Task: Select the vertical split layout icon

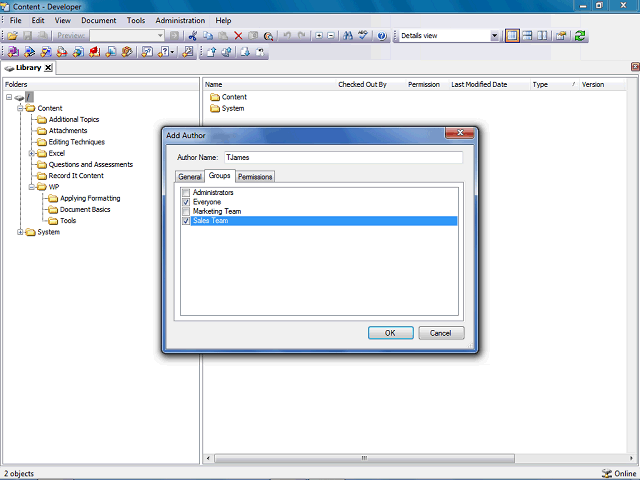Action: click(x=542, y=36)
